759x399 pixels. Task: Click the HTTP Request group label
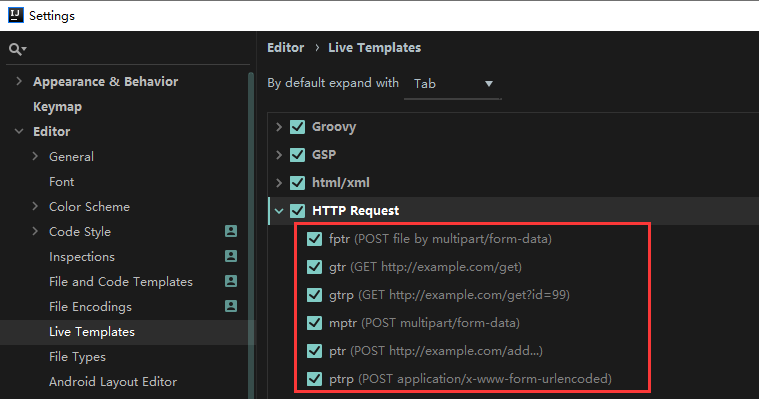(x=356, y=211)
